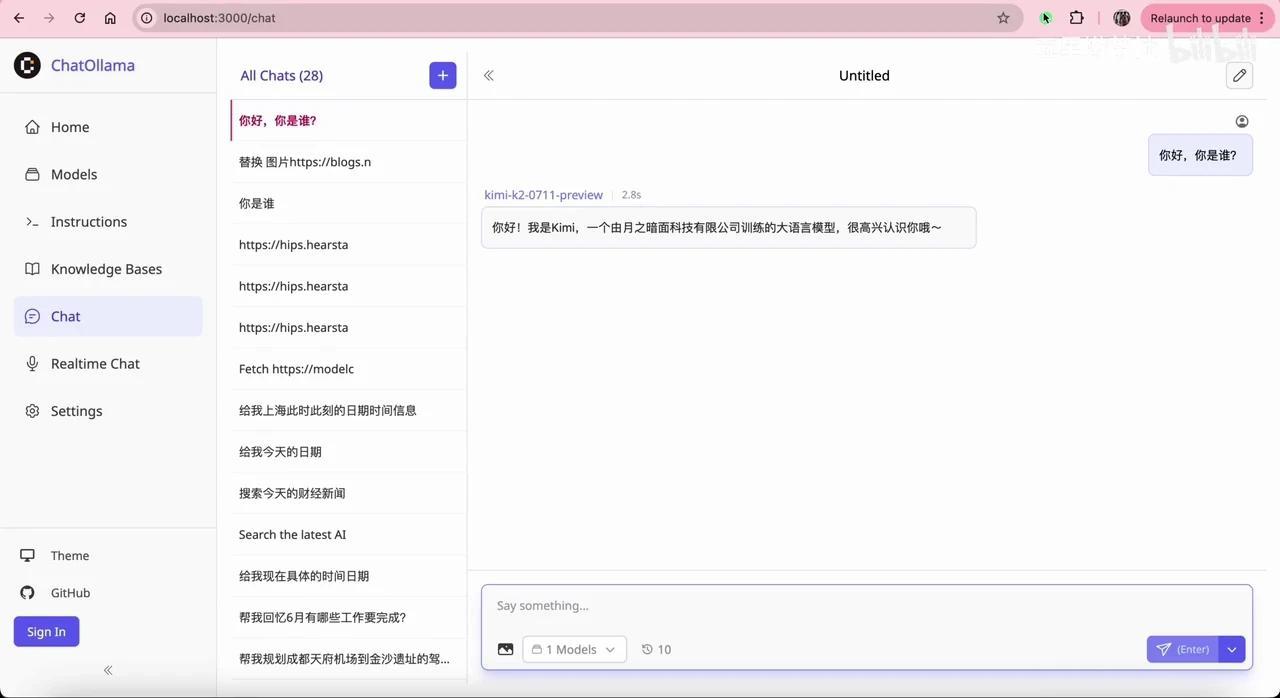Open the chat '搜索今天的财经新闻'

pos(348,493)
